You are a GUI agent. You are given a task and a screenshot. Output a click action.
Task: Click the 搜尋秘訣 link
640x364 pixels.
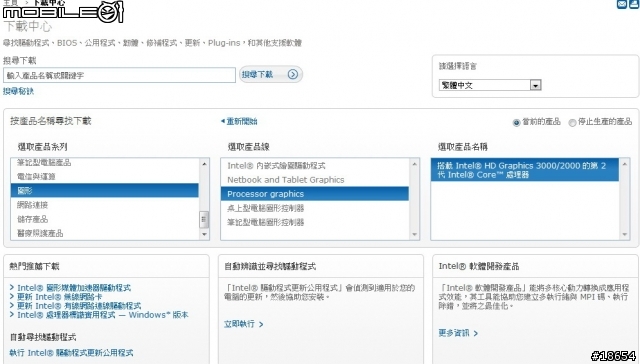coord(18,91)
